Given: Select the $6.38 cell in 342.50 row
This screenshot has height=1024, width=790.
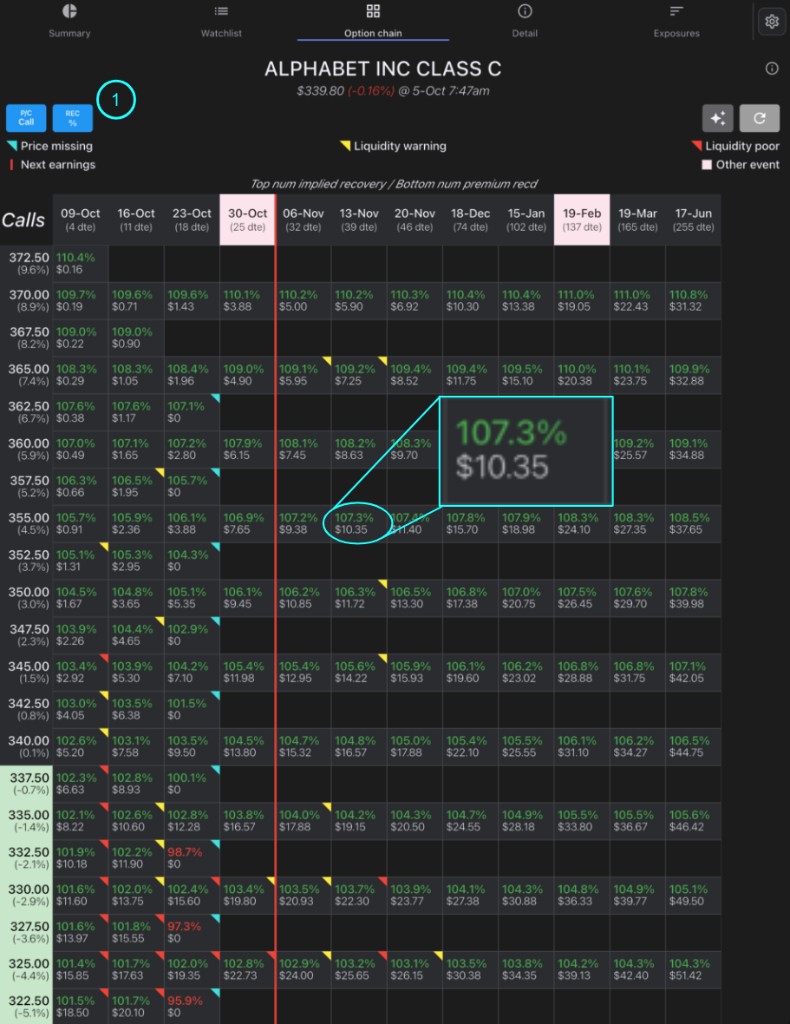Looking at the screenshot, I should [x=136, y=709].
